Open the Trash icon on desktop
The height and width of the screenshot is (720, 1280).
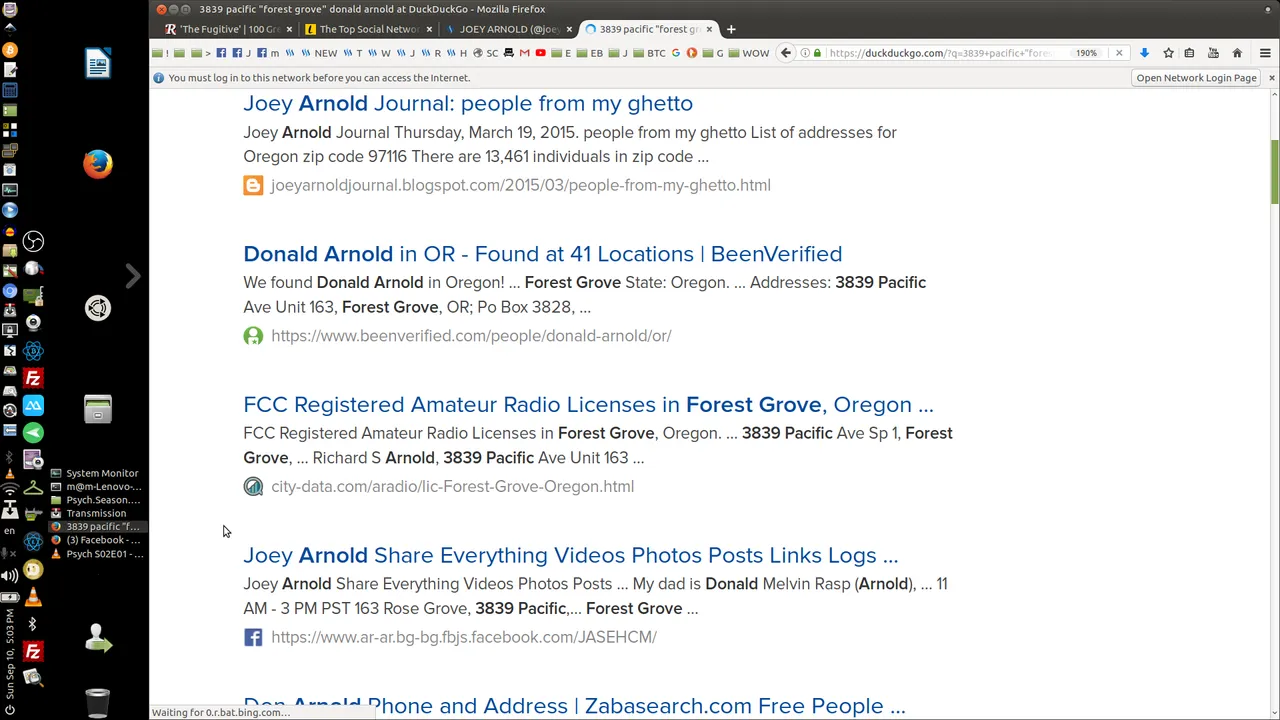97,702
